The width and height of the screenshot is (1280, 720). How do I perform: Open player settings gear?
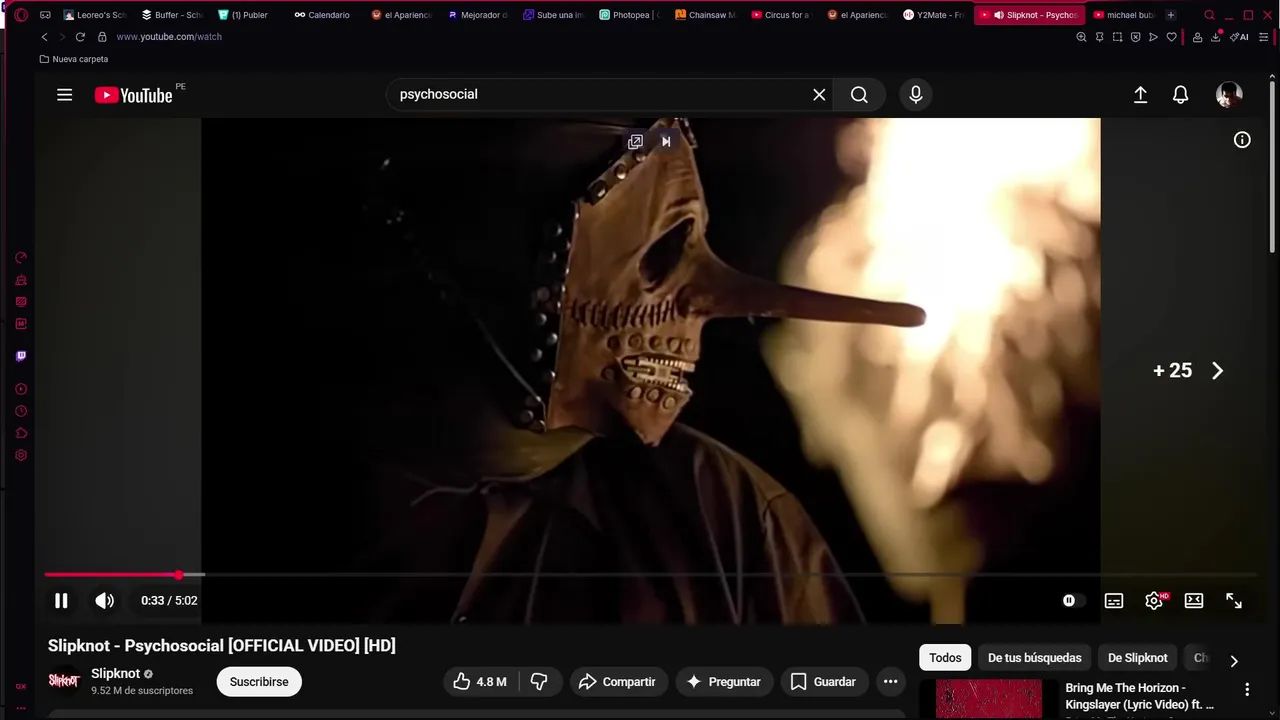1154,600
